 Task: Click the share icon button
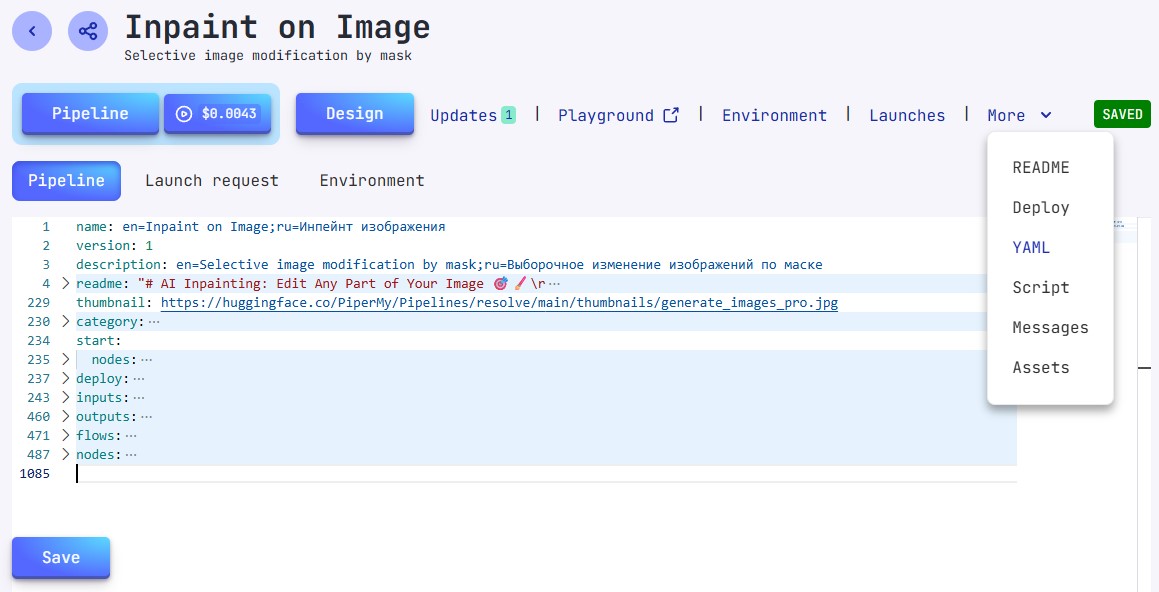tap(88, 31)
